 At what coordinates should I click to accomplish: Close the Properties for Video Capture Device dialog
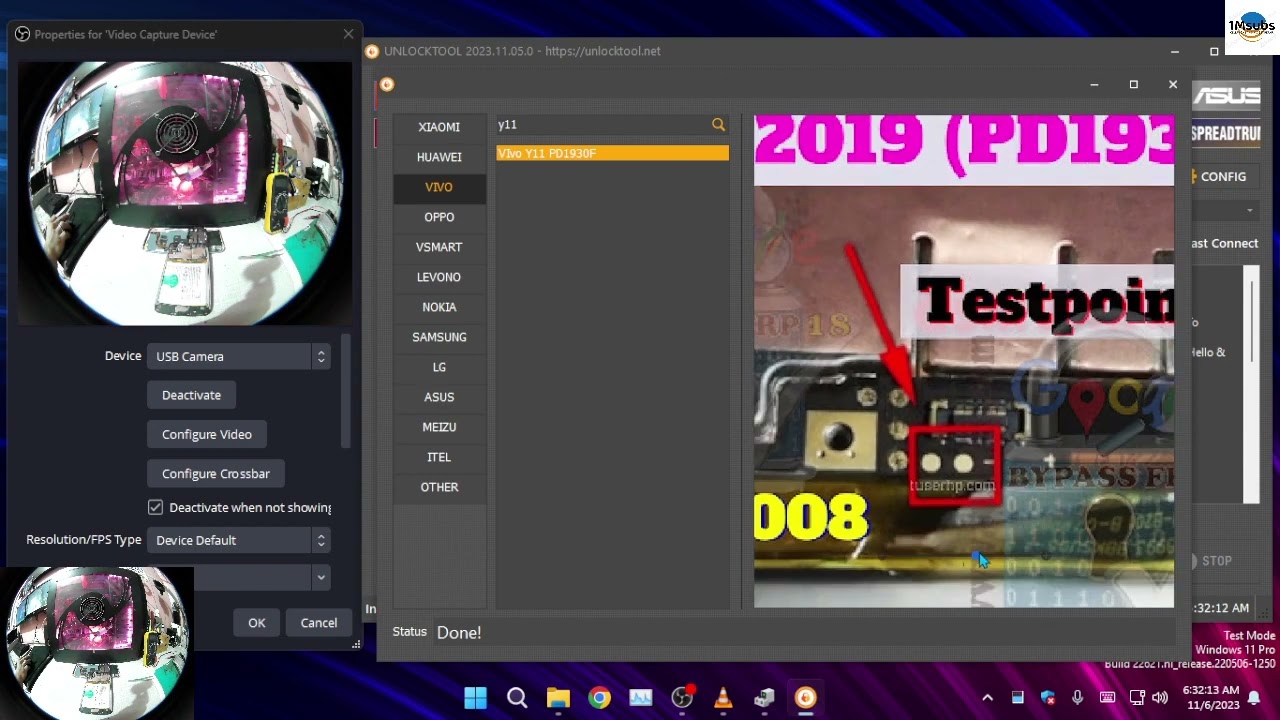click(348, 34)
